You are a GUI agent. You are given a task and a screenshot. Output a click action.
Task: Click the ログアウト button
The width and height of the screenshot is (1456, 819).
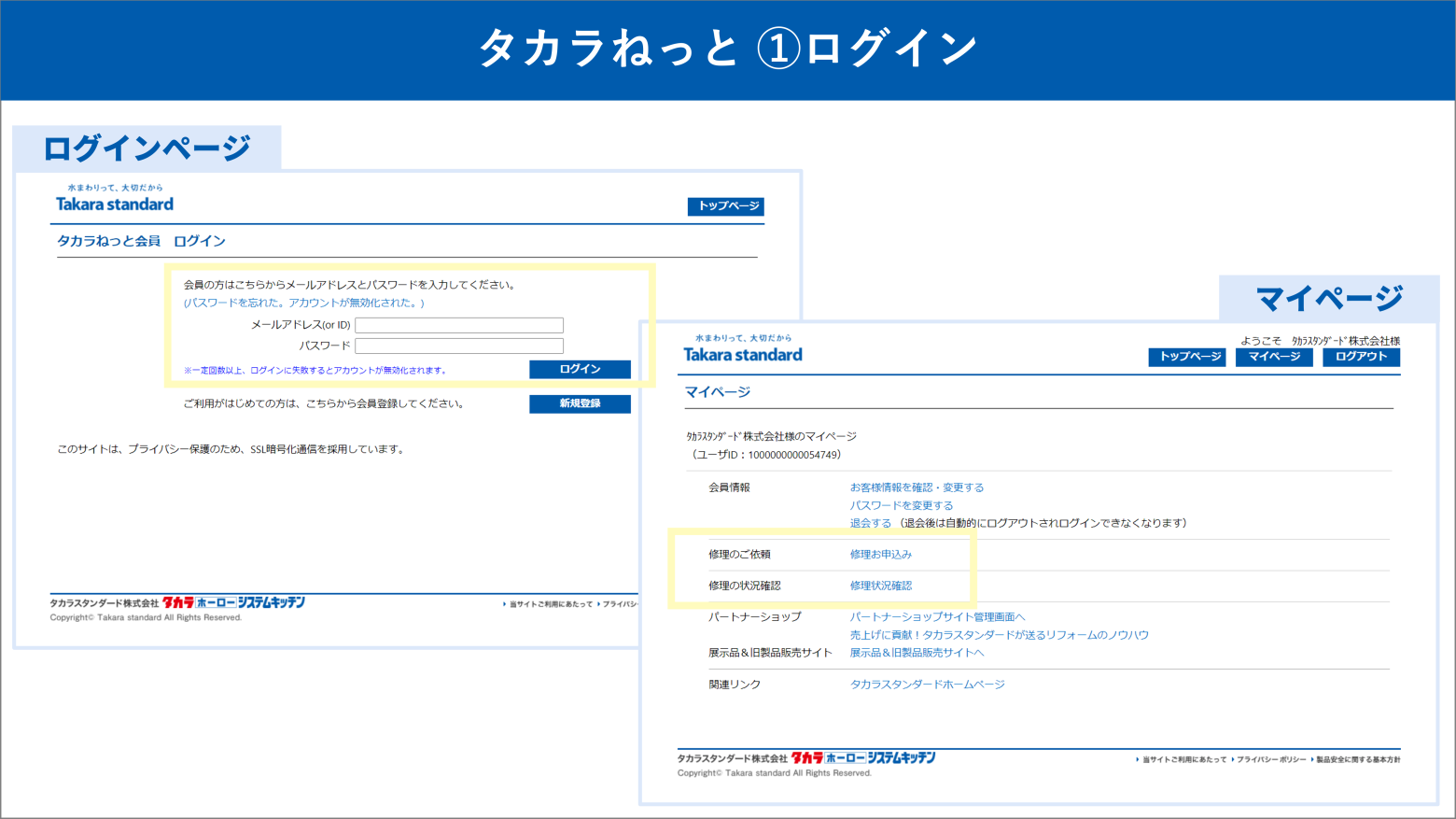(x=1361, y=357)
